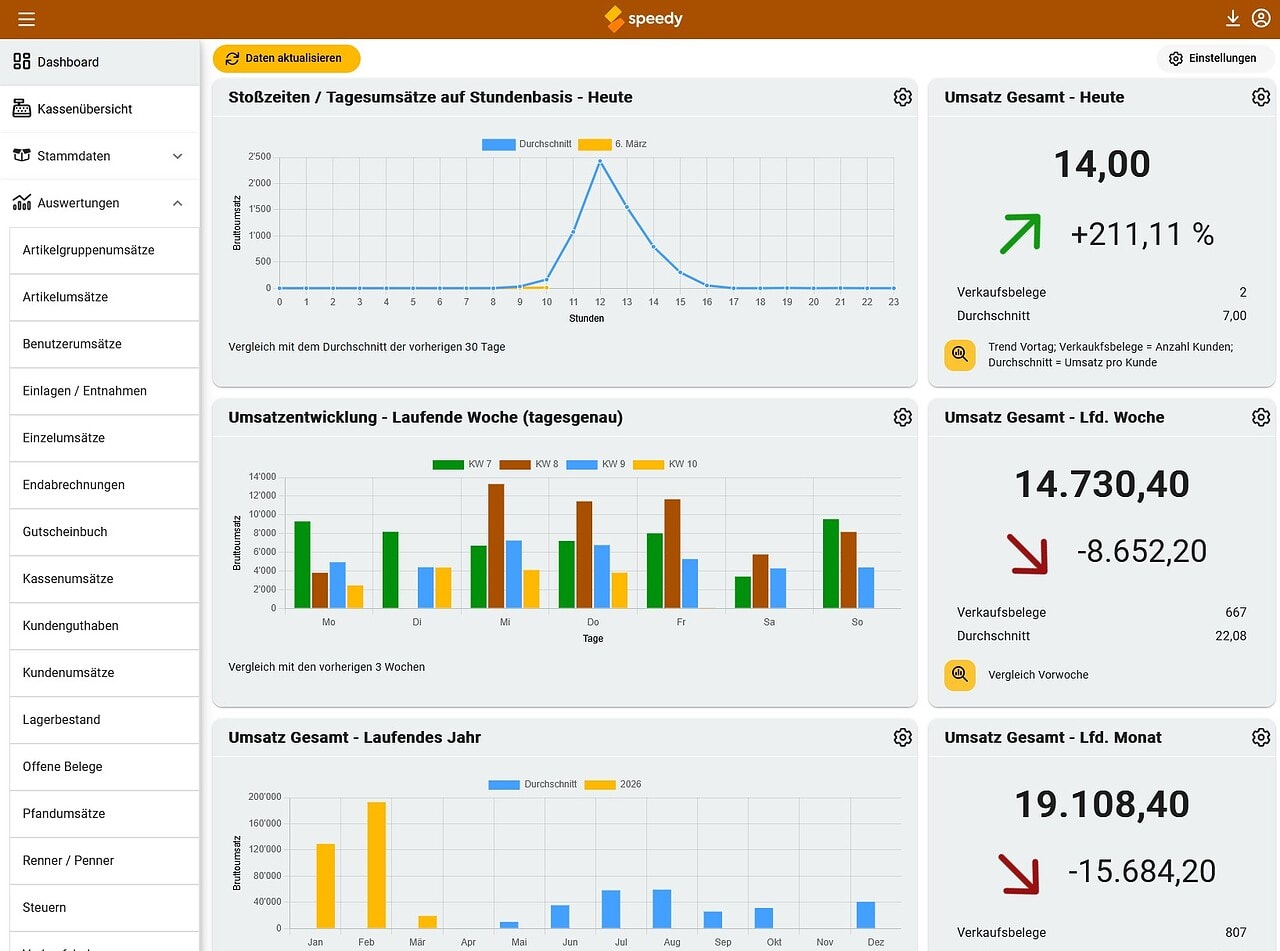The height and width of the screenshot is (951, 1280).
Task: Open settings gear on the Stoßzeiten card
Action: pyautogui.click(x=903, y=97)
